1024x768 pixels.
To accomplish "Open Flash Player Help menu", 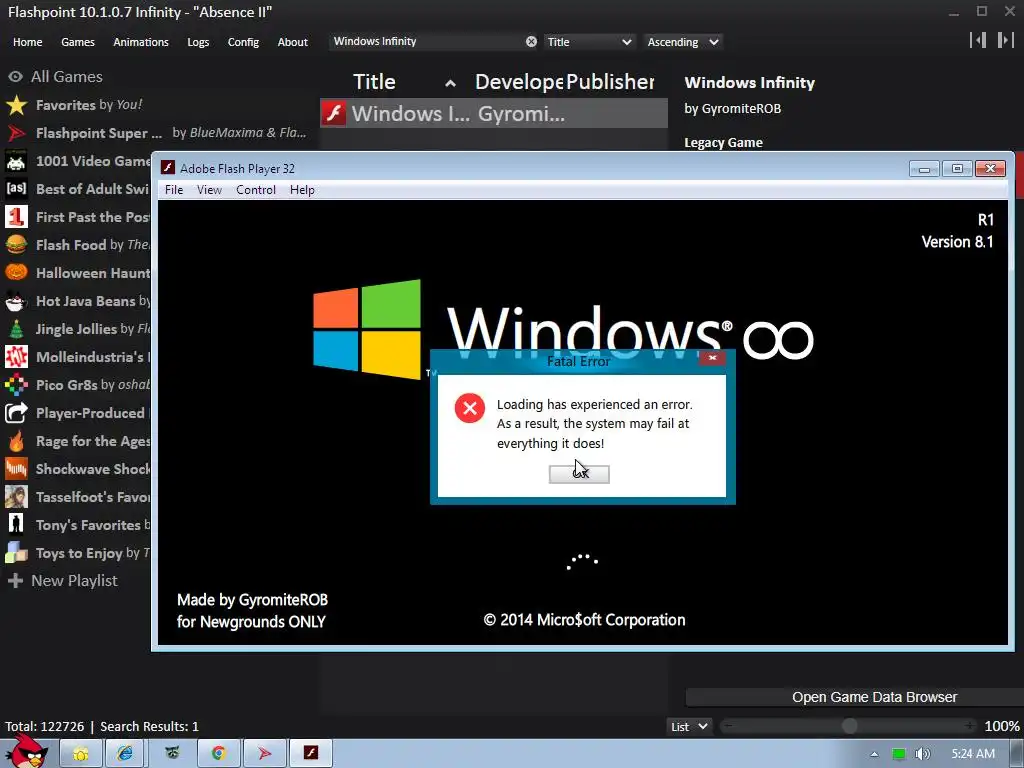I will [302, 189].
